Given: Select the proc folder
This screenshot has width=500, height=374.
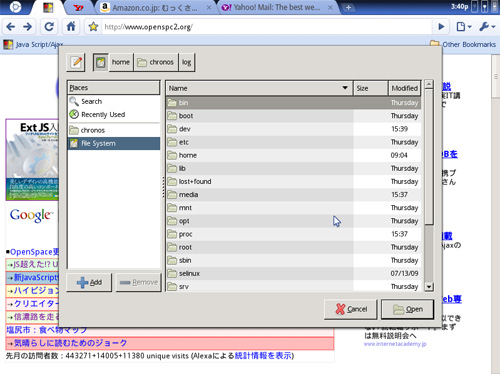Looking at the screenshot, I should pos(293,234).
